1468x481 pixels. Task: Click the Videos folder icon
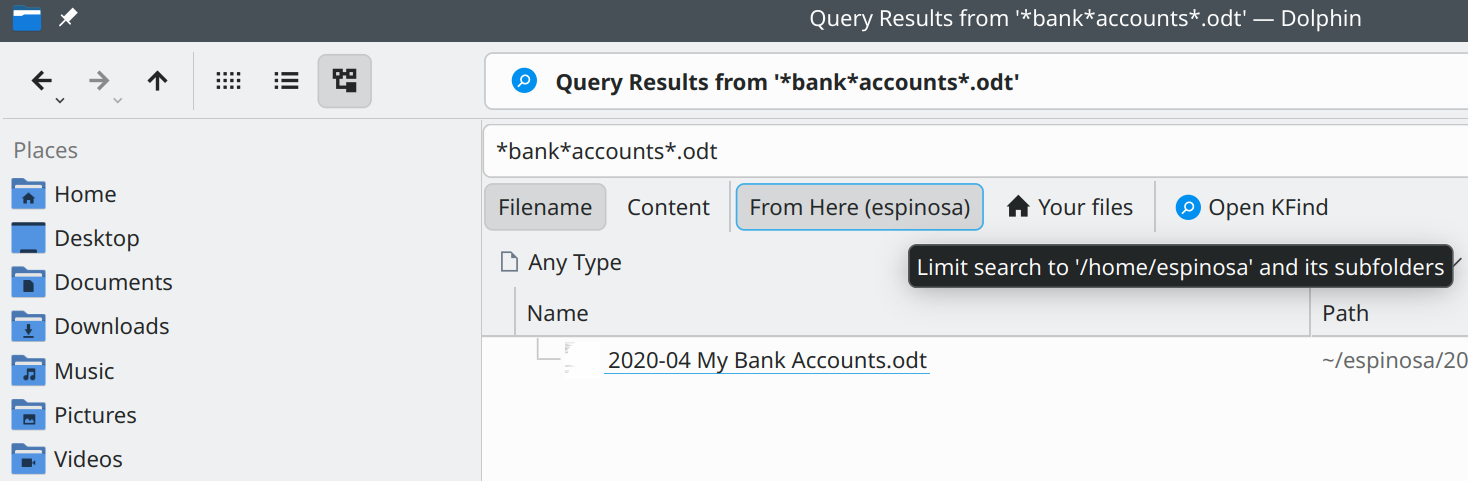tap(28, 459)
